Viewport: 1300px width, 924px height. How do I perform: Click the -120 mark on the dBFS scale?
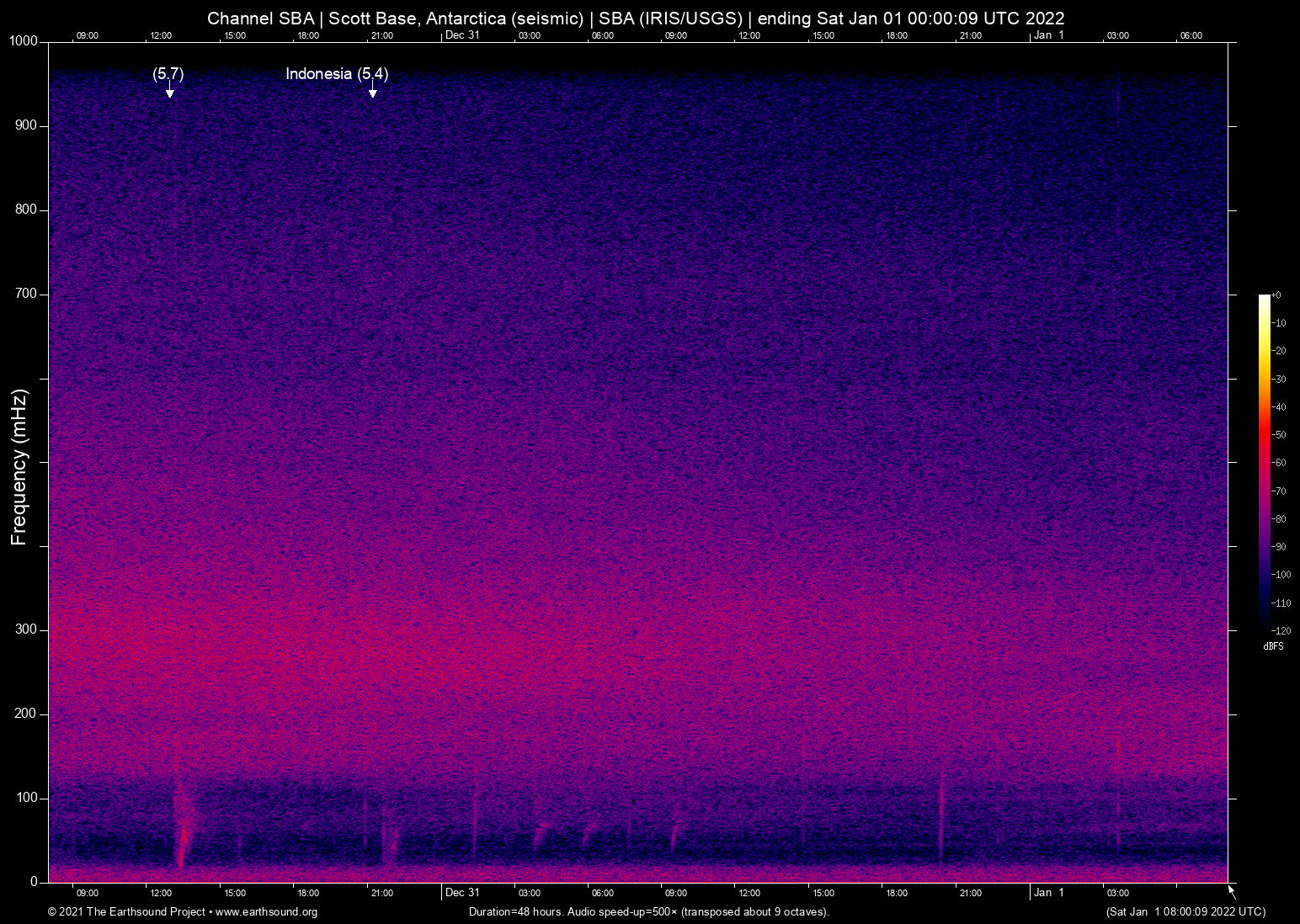pyautogui.click(x=1281, y=630)
